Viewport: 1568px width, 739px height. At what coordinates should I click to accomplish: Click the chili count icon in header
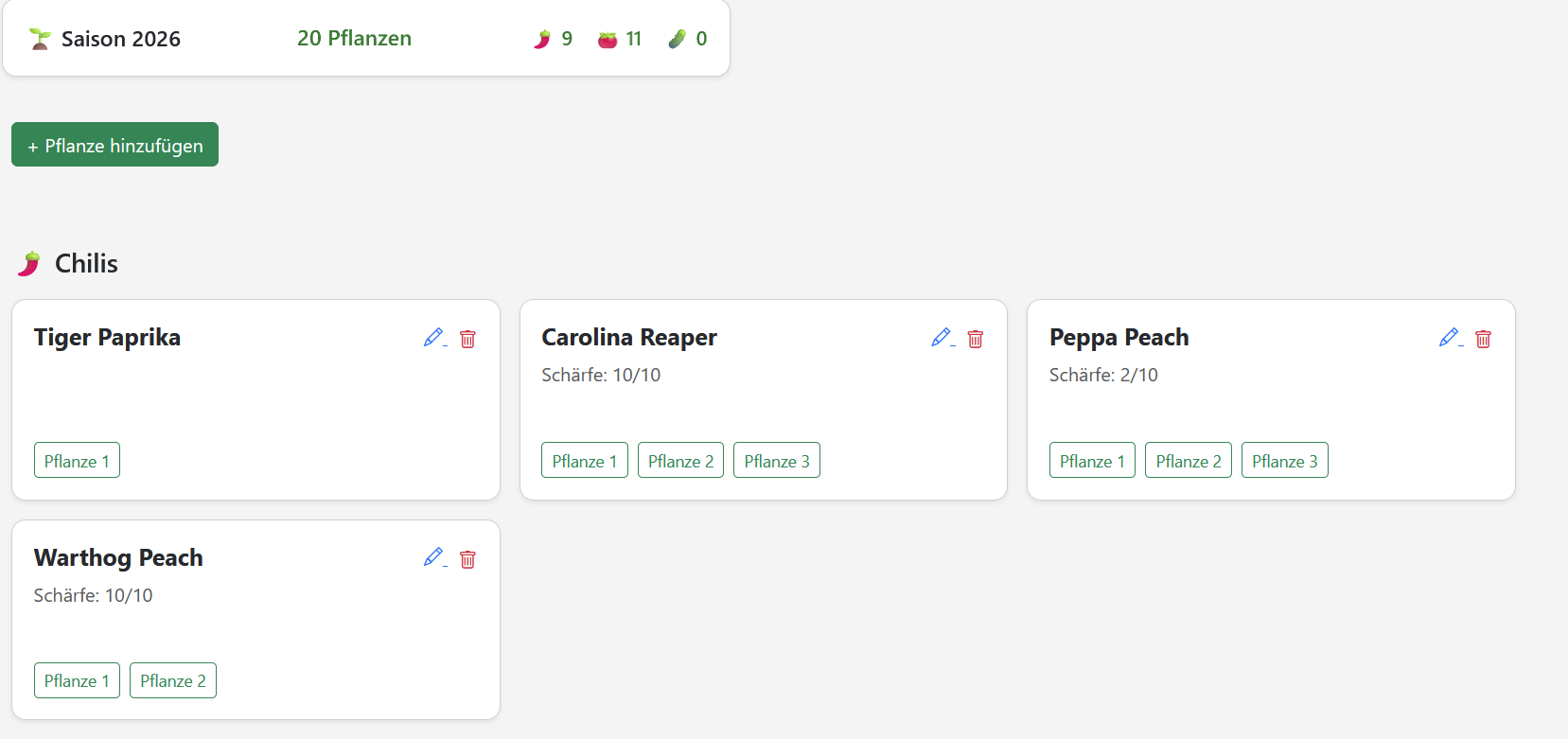click(x=542, y=39)
